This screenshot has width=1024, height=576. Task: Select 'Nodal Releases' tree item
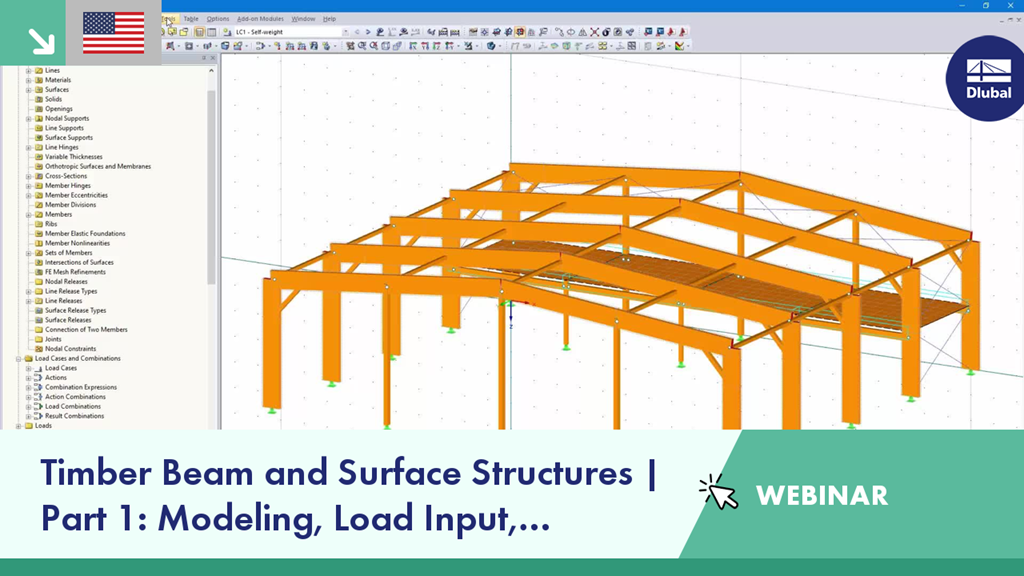(x=66, y=281)
